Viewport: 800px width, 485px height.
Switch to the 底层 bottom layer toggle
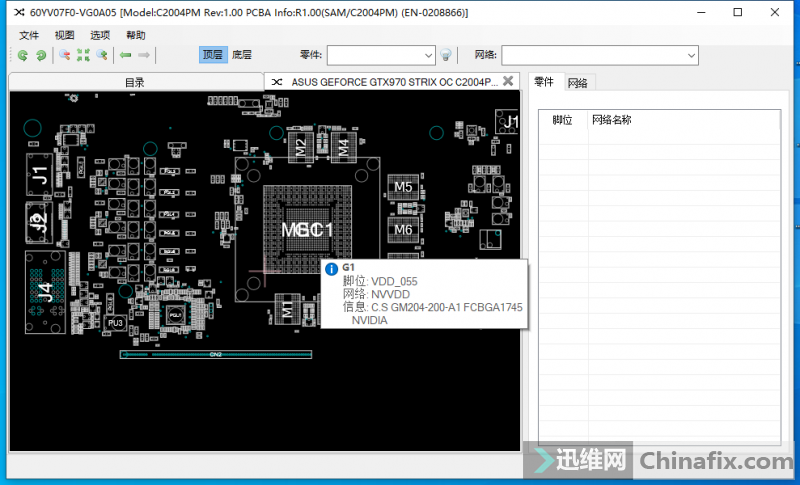coord(242,55)
